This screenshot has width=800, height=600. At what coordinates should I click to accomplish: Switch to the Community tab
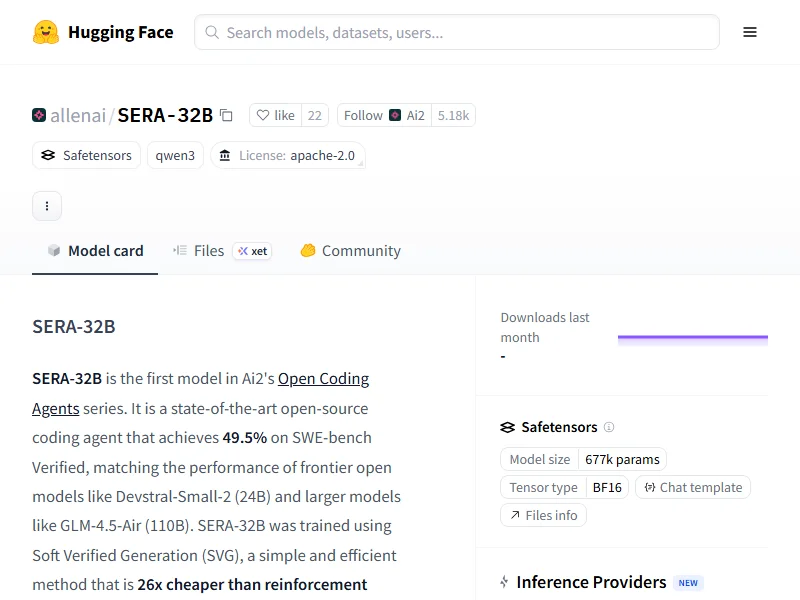coord(350,251)
